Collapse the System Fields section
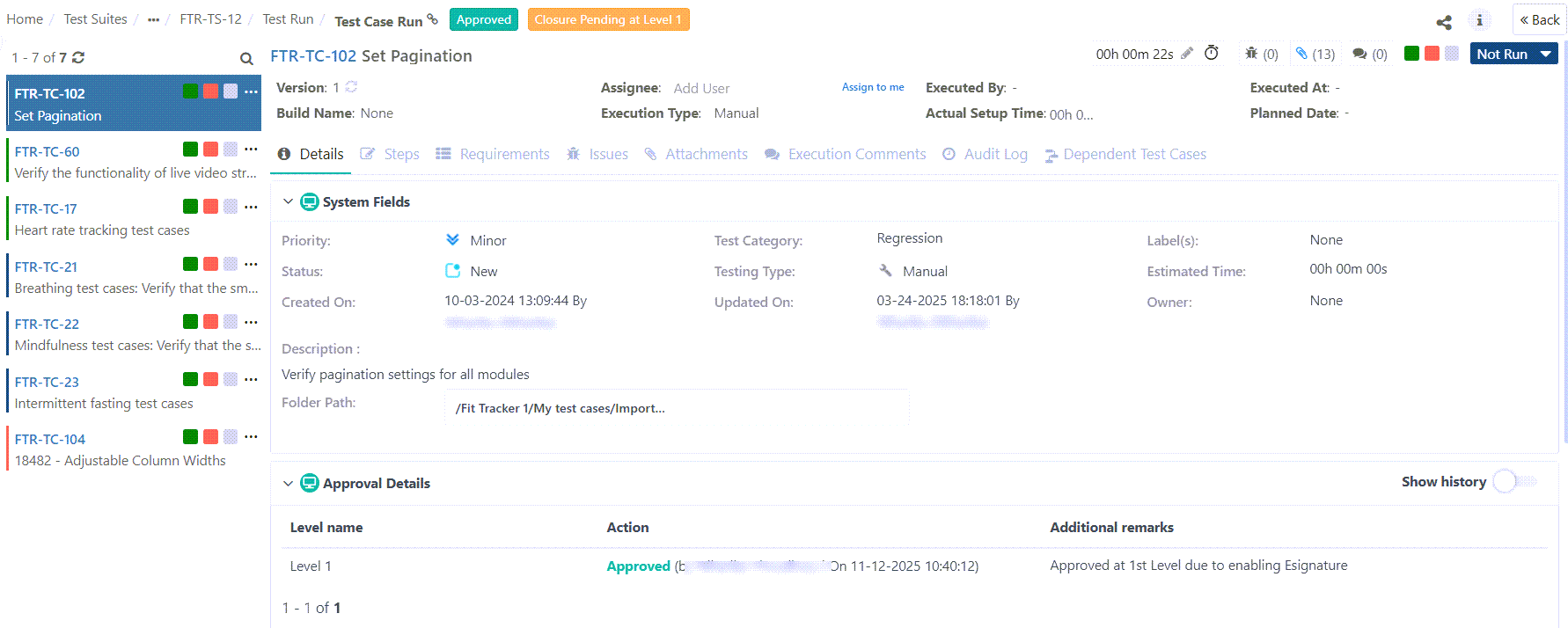 coord(288,201)
